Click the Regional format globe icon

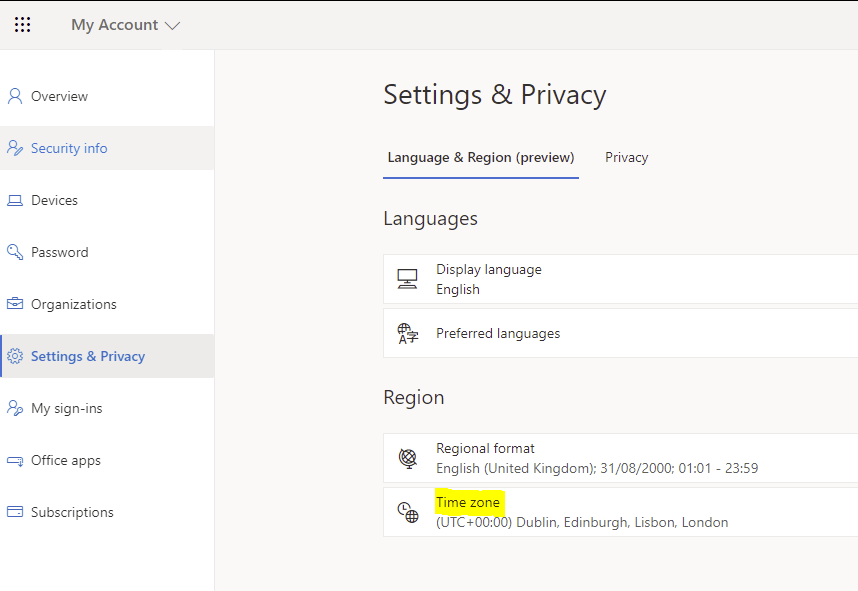[x=408, y=458]
